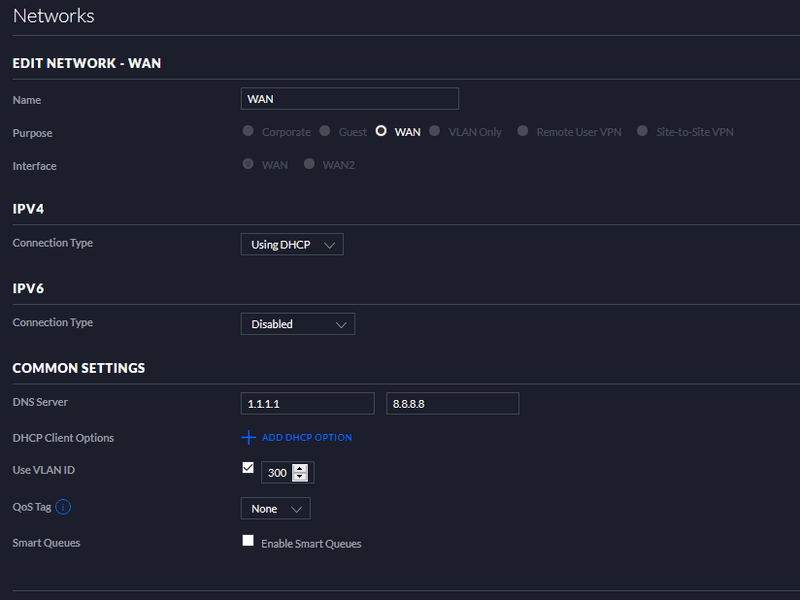This screenshot has height=600, width=800.
Task: Select the Site-to-Site VPN radio button
Action: (642, 131)
